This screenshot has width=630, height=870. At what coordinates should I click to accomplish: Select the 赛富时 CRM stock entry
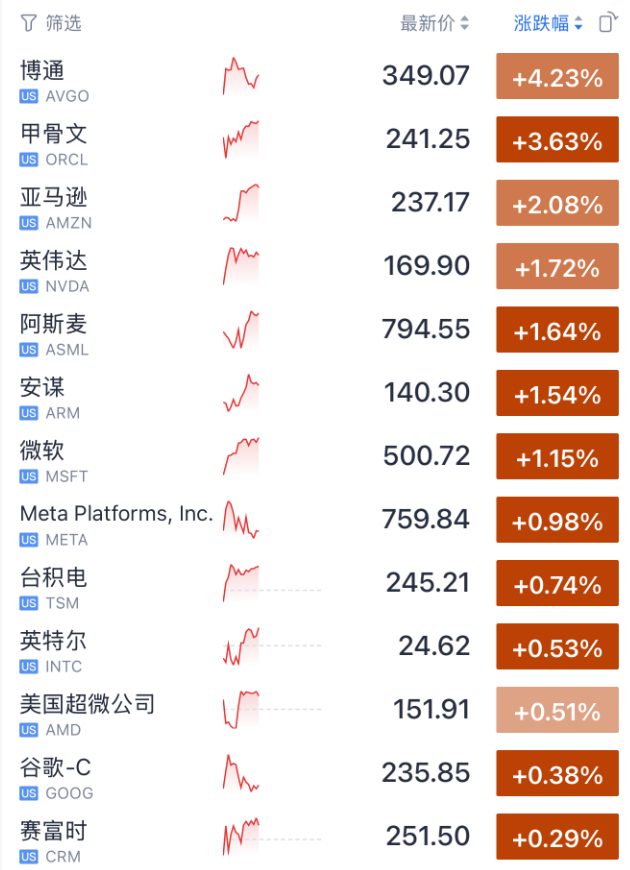point(315,836)
